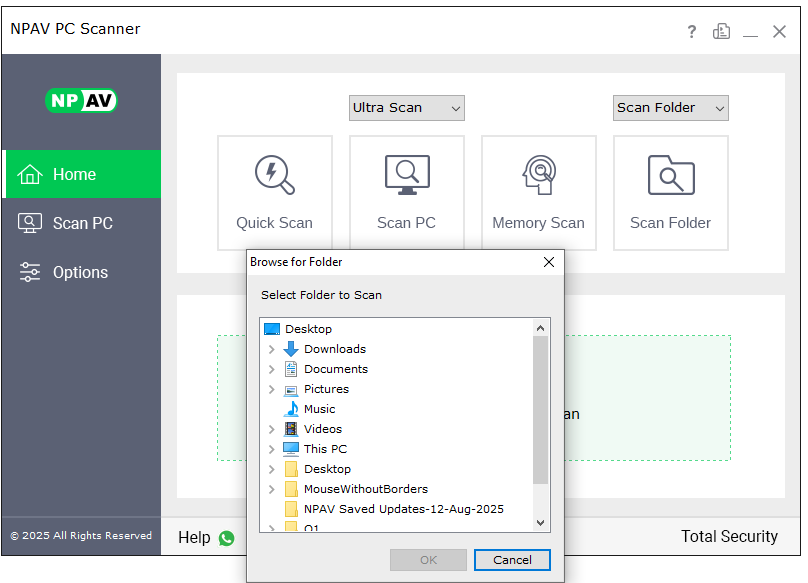Open Options in the sidebar
This screenshot has height=583, width=808.
coord(81,272)
